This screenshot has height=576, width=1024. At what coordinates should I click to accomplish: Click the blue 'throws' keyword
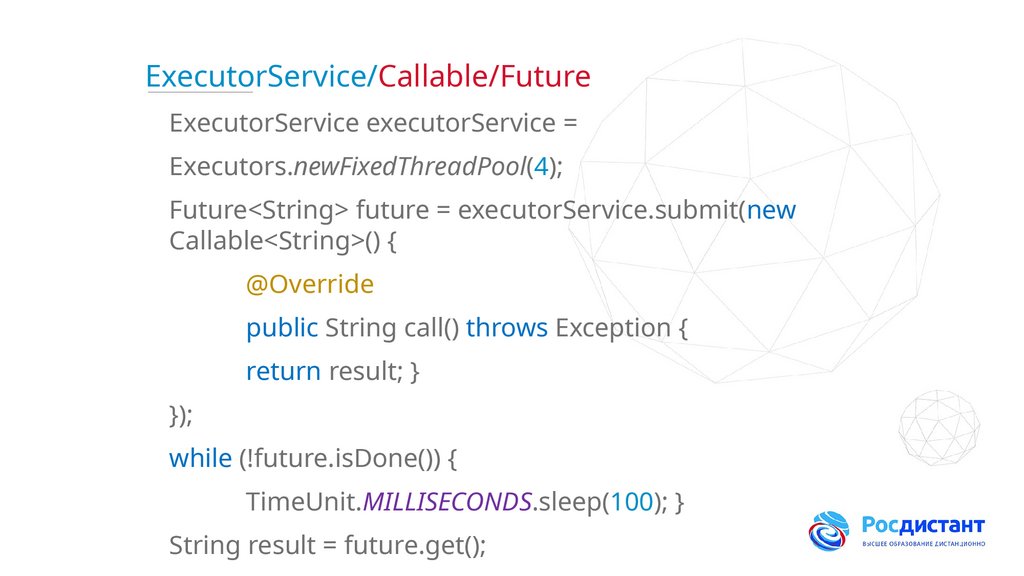(x=506, y=328)
